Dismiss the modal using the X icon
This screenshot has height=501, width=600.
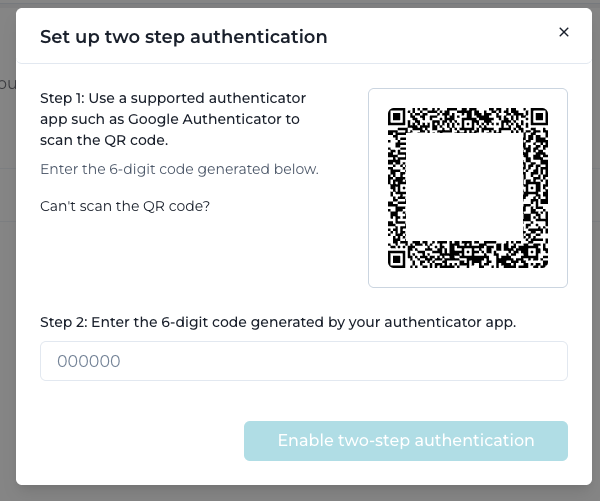point(564,32)
